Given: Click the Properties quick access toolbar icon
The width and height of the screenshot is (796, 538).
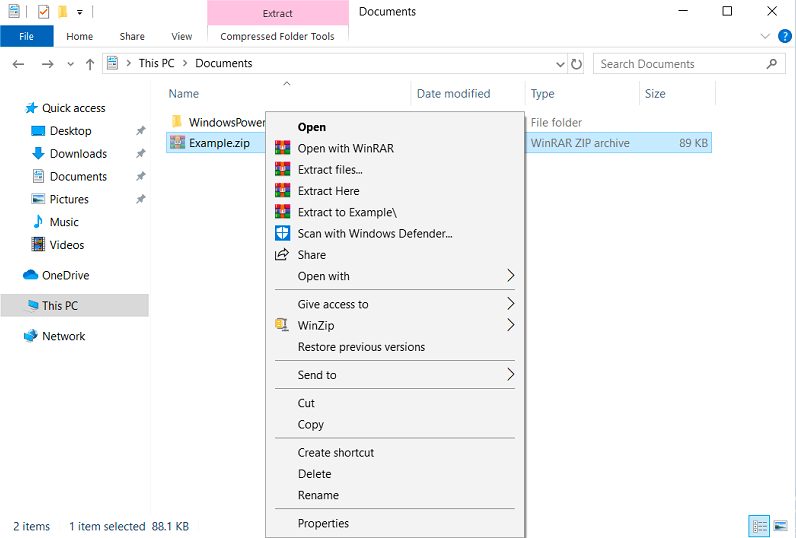Looking at the screenshot, I should [44, 11].
